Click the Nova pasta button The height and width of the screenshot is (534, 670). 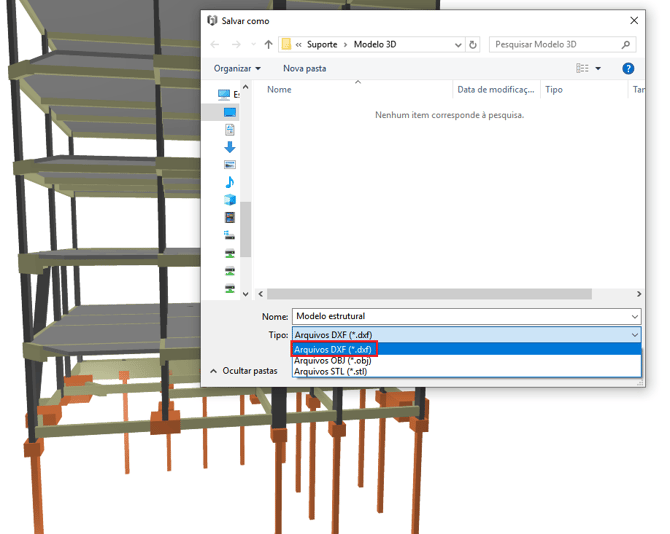click(x=304, y=68)
